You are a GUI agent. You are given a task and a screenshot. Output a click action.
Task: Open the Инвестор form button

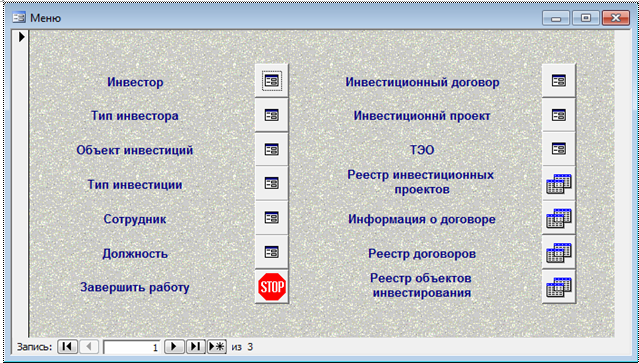pyautogui.click(x=272, y=80)
